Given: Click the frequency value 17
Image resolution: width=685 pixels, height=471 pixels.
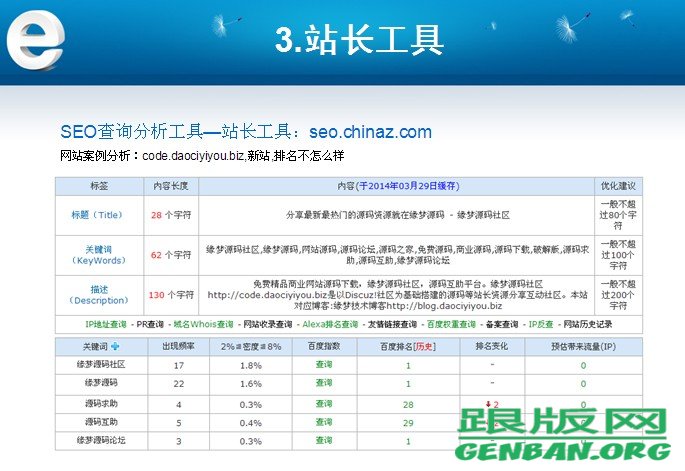Looking at the screenshot, I should (x=179, y=365).
